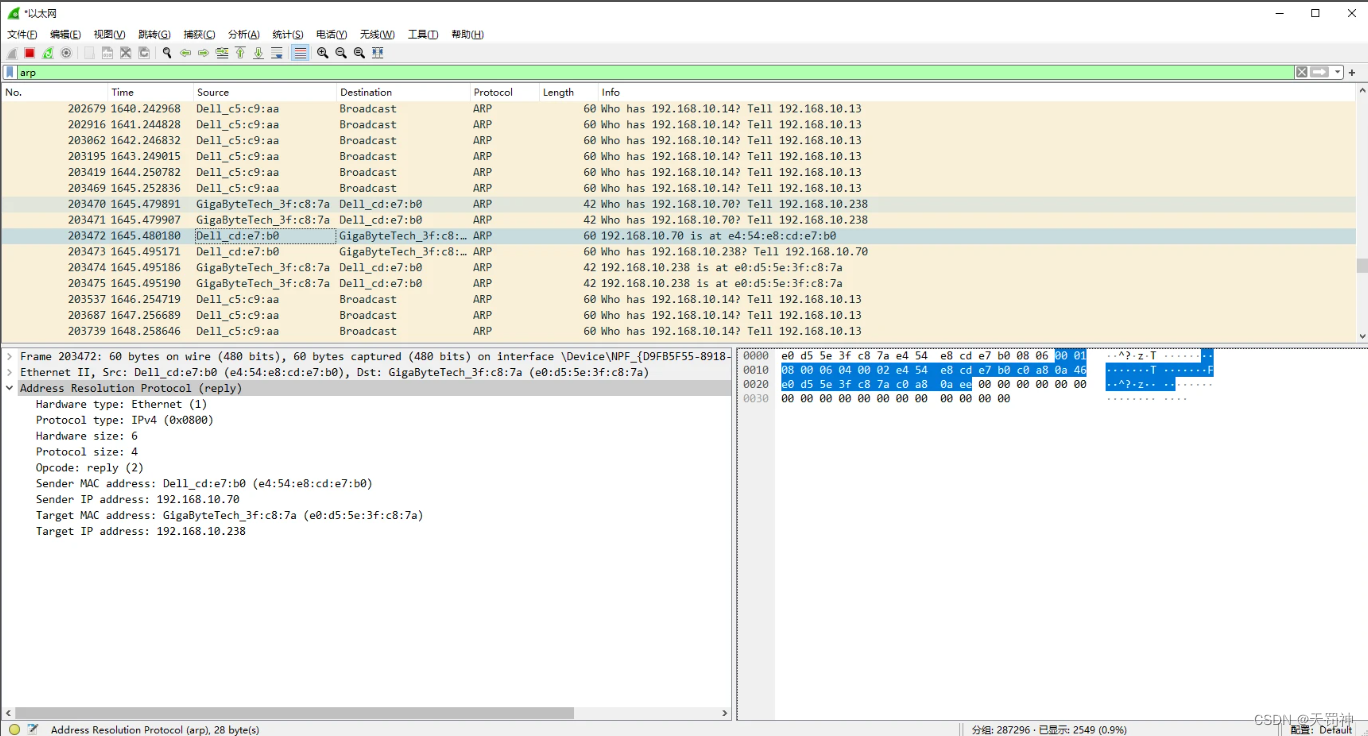Click the close capture file icon

[126, 53]
